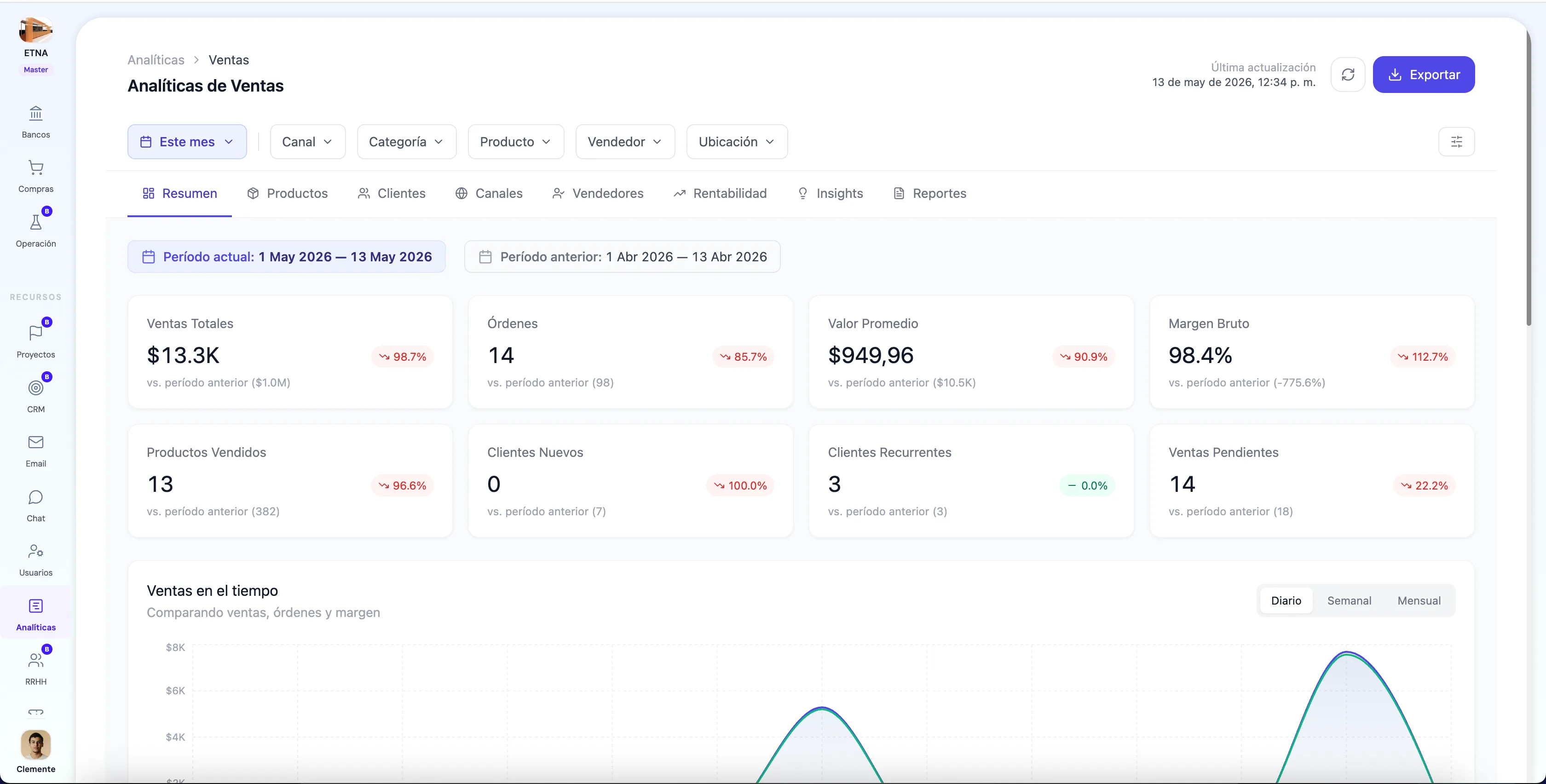Image resolution: width=1546 pixels, height=784 pixels.
Task: Click 'vs. período anterior (382)' text
Action: pyautogui.click(x=213, y=512)
